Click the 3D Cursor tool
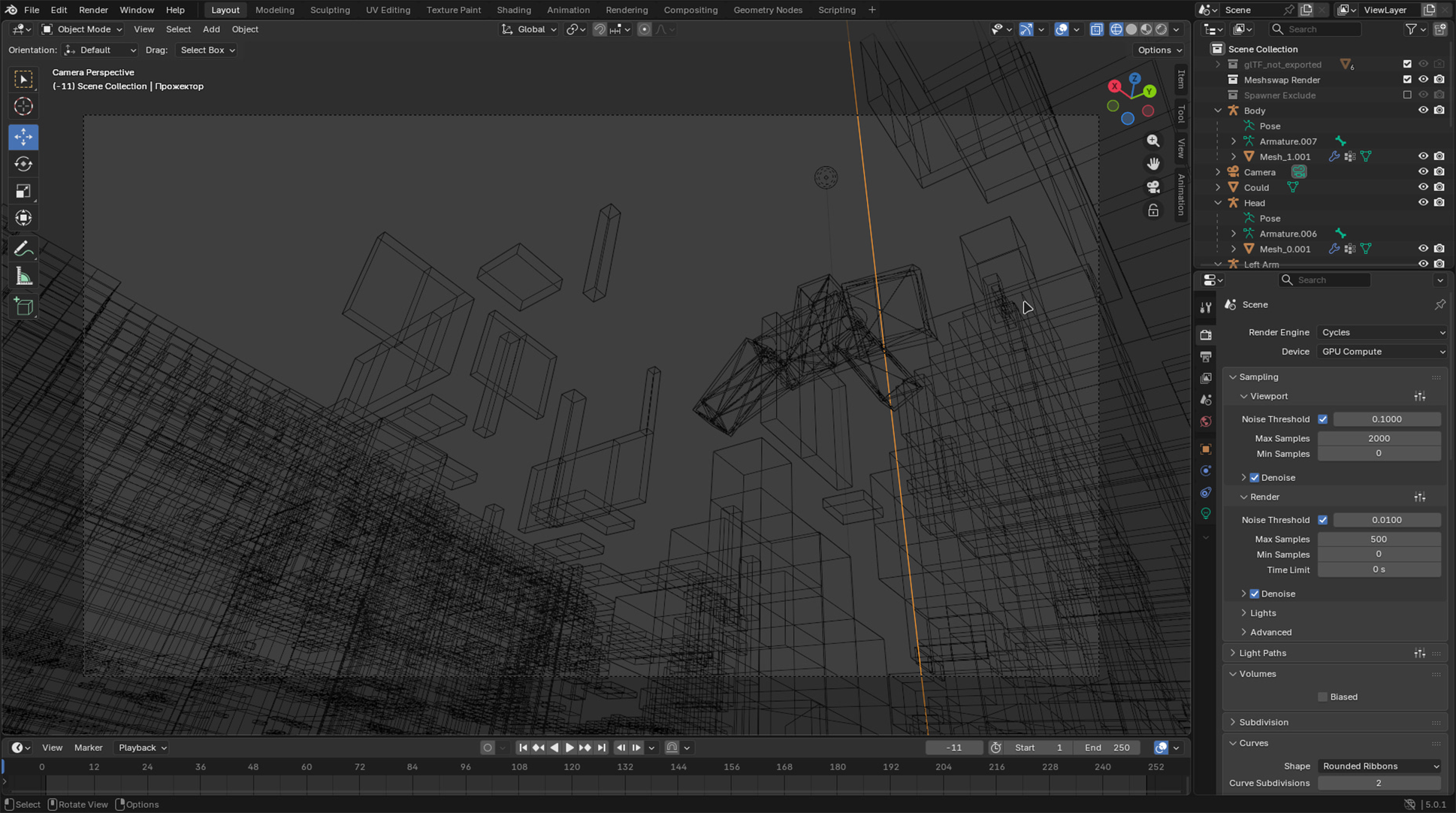Image resolution: width=1456 pixels, height=813 pixels. point(23,107)
